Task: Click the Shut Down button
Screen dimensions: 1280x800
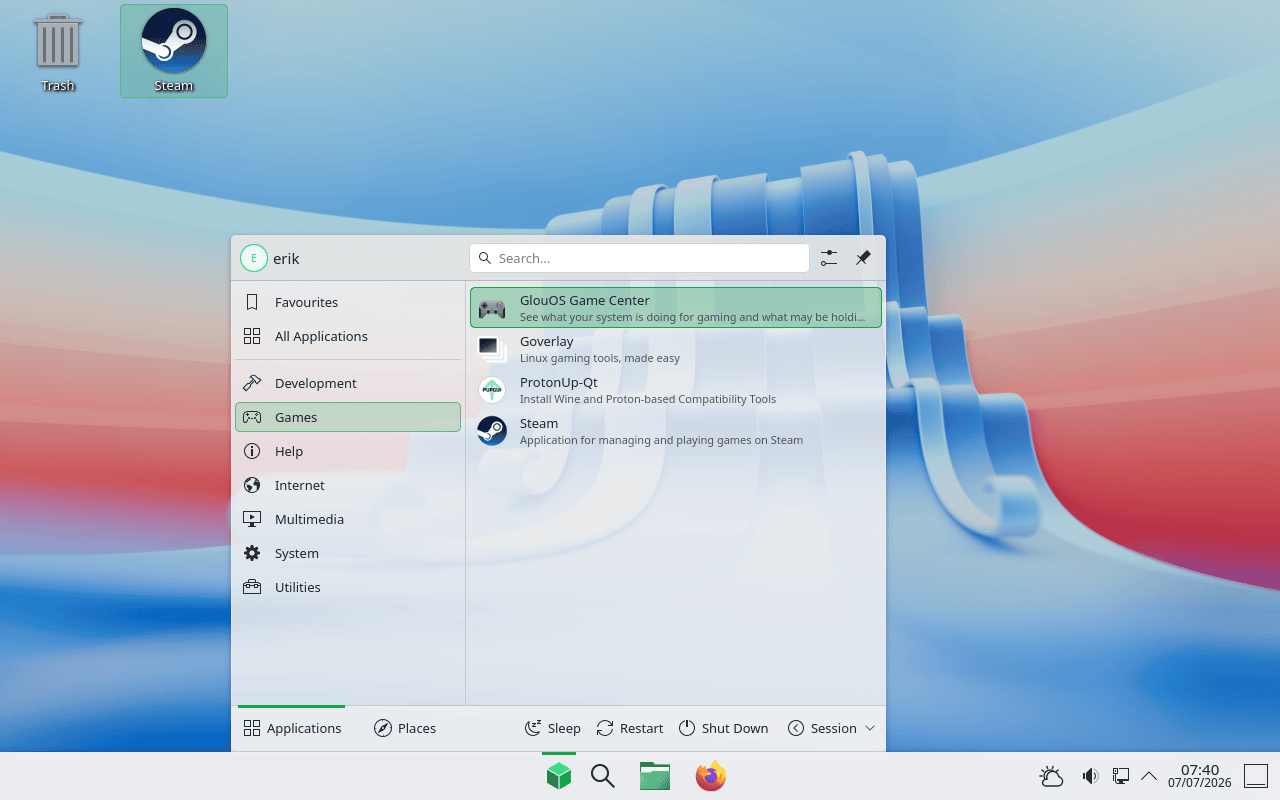Action: tap(723, 728)
